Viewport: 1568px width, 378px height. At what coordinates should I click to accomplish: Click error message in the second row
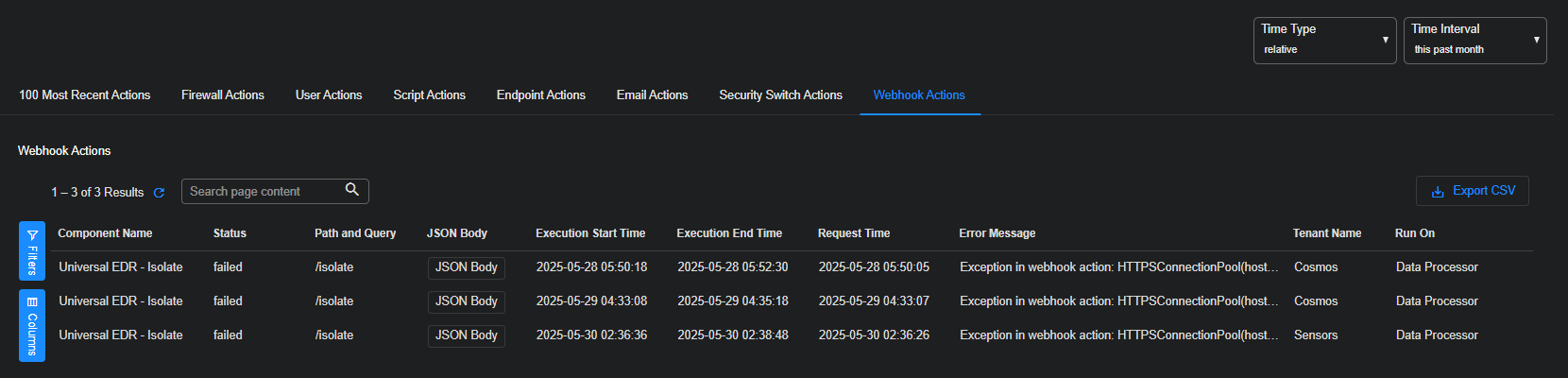tap(1118, 301)
